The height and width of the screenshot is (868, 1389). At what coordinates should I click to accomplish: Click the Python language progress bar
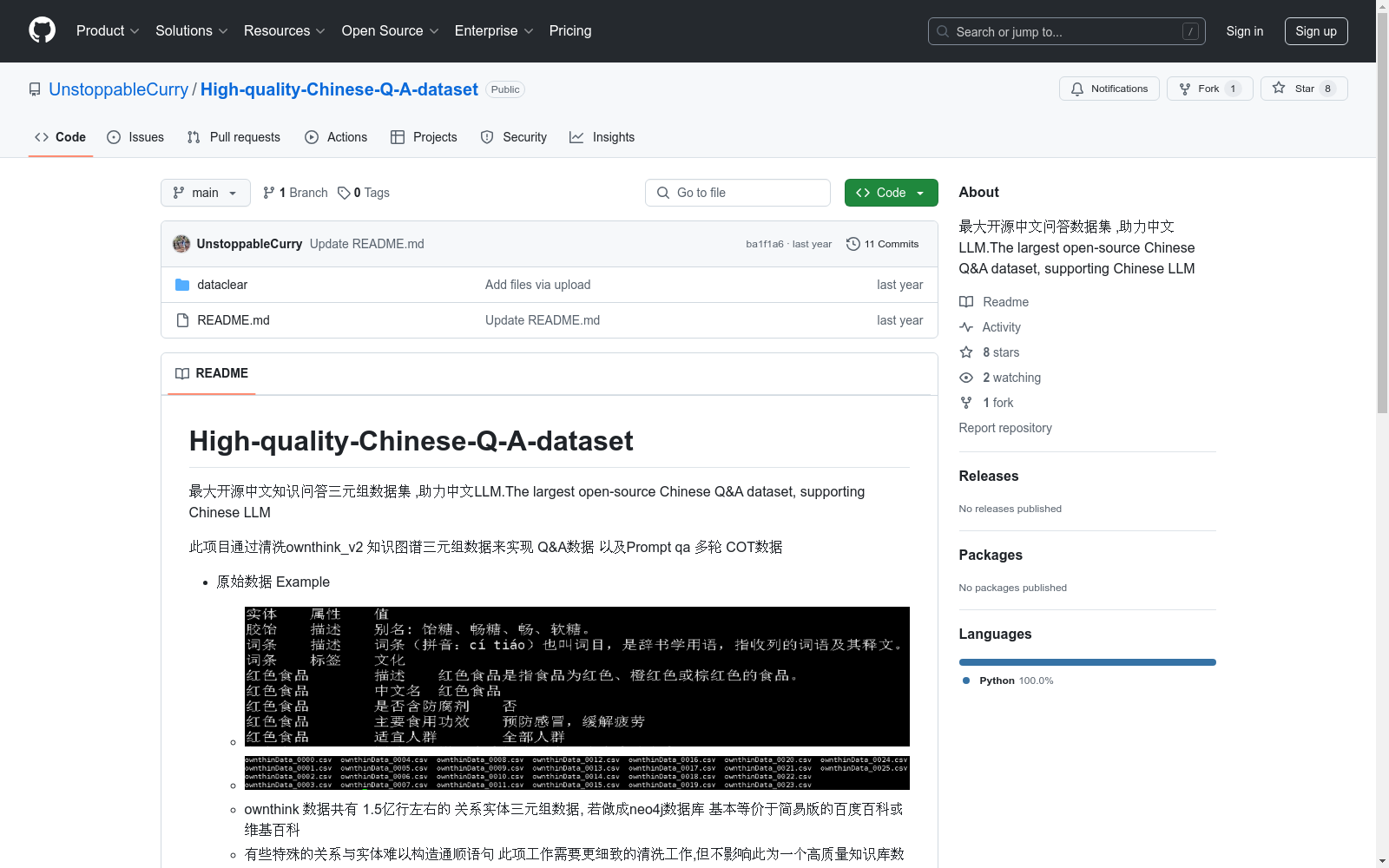(x=1088, y=662)
